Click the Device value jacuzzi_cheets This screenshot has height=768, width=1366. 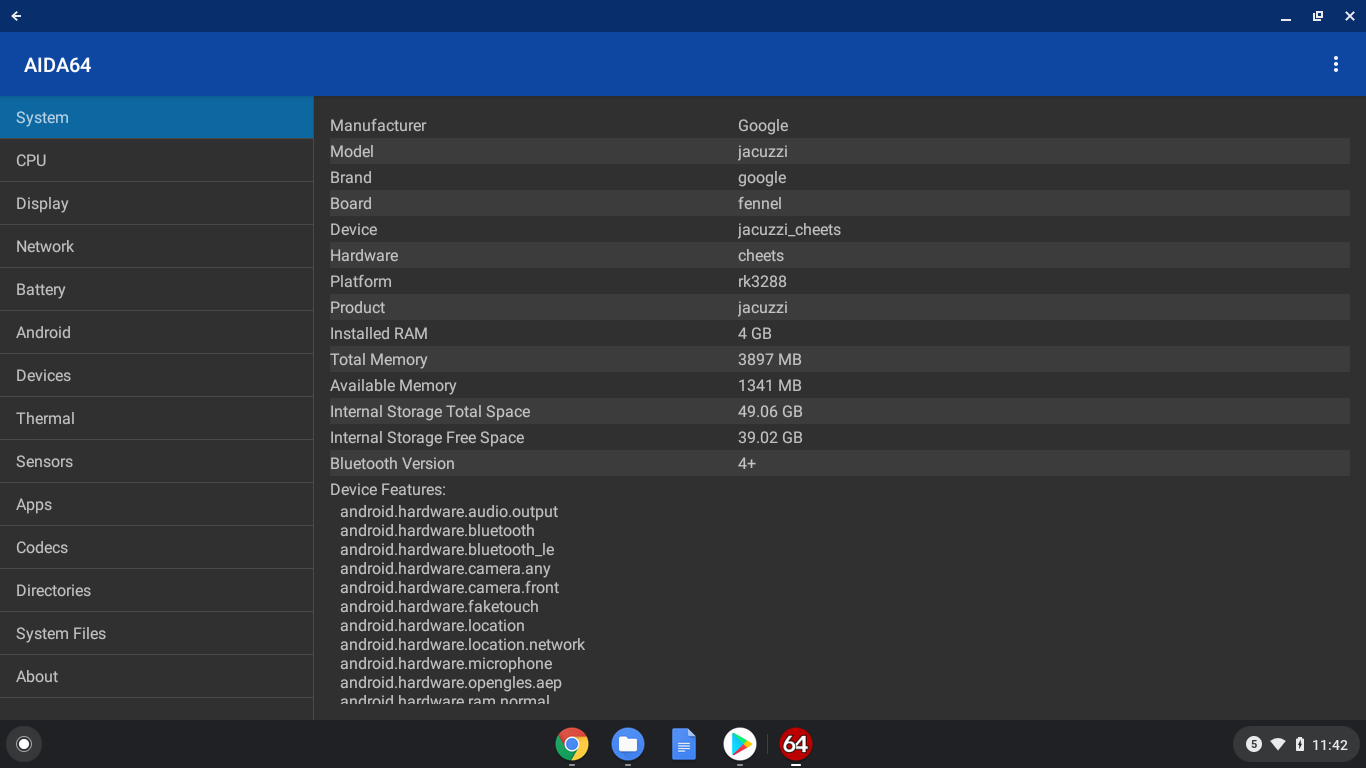(789, 230)
